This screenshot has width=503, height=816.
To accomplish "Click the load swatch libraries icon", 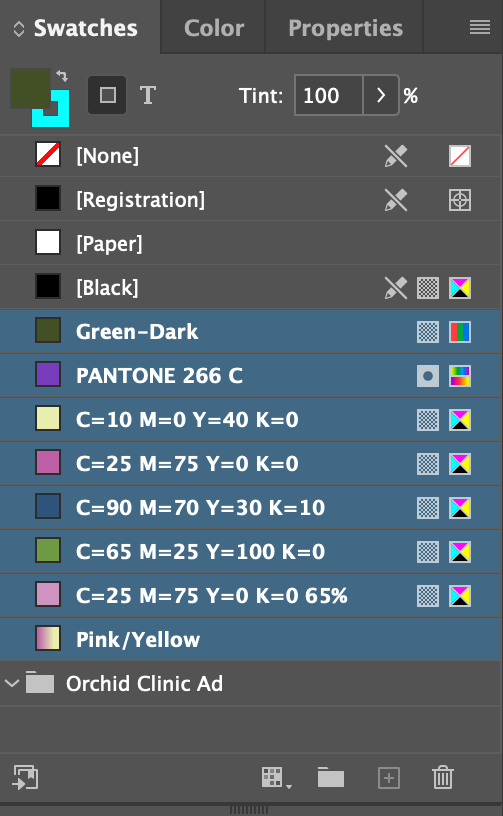I will point(25,777).
